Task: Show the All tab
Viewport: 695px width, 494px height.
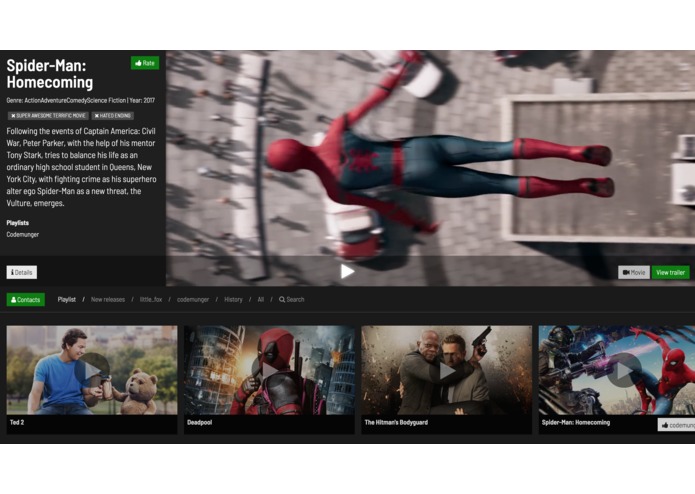Action: [x=261, y=300]
